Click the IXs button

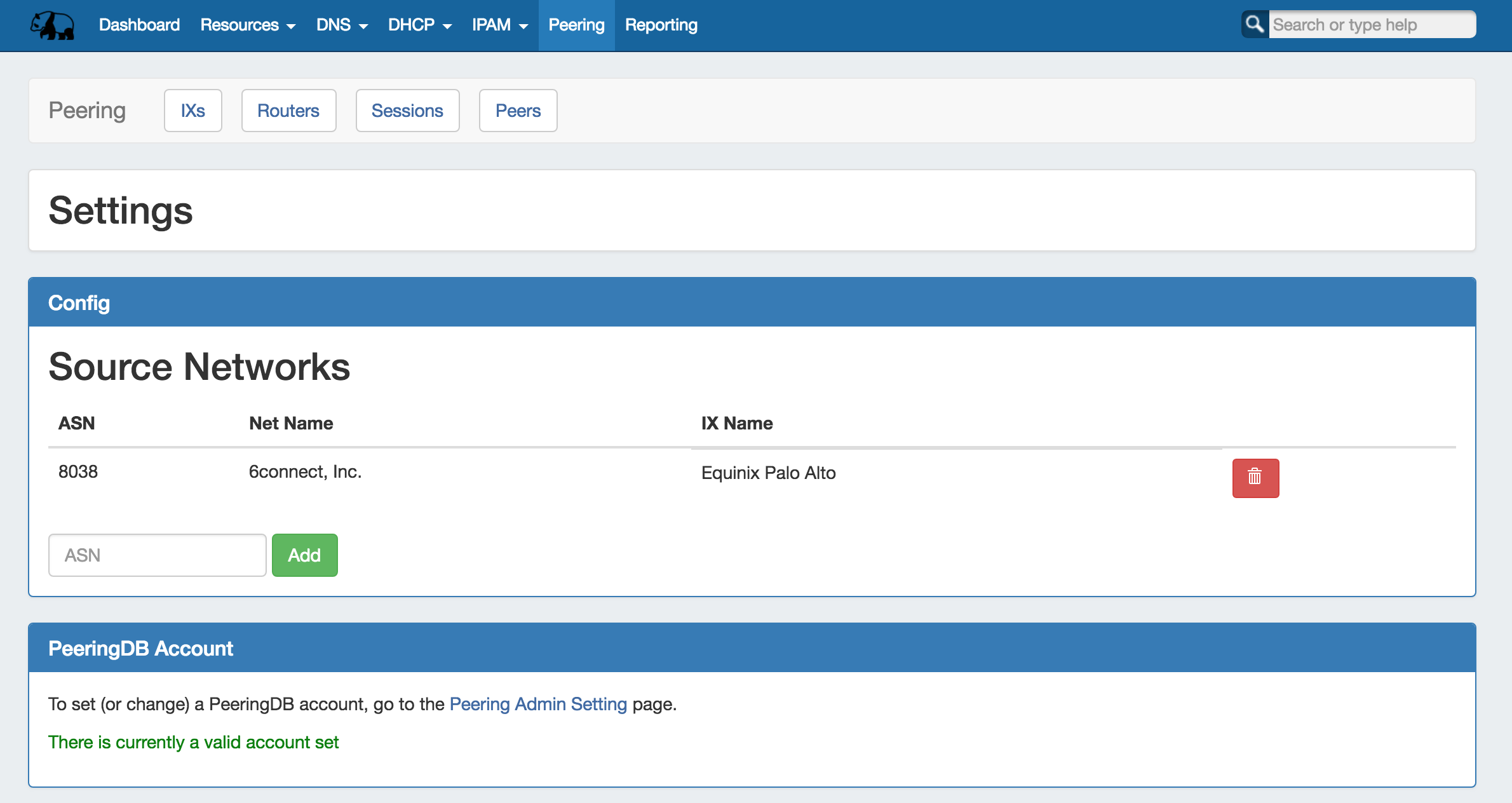pyautogui.click(x=192, y=111)
